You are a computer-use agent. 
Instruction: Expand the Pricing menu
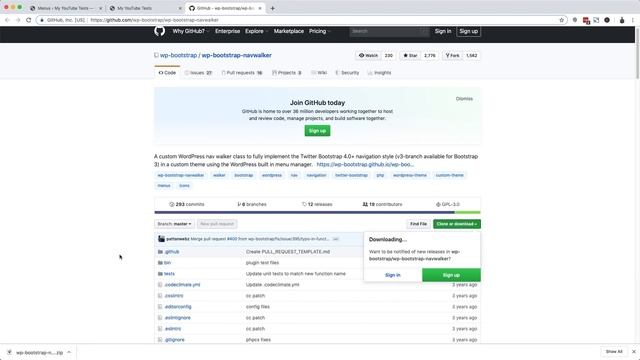coord(320,31)
